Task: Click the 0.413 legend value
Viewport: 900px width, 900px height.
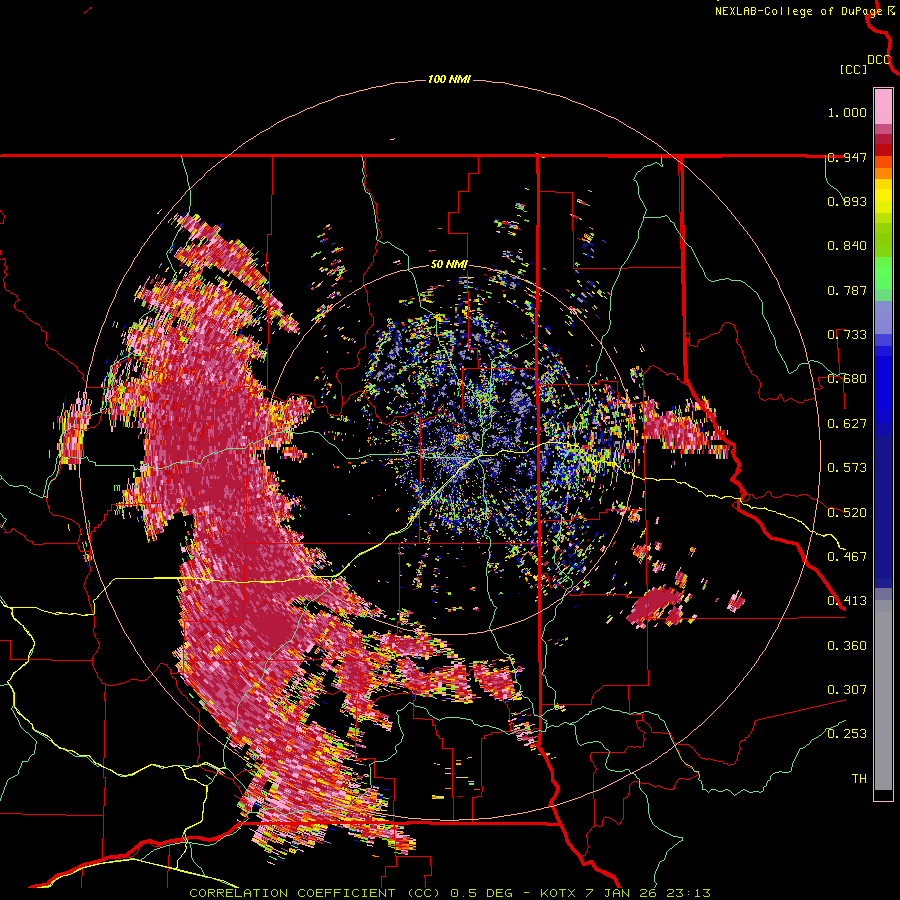Action: (847, 601)
